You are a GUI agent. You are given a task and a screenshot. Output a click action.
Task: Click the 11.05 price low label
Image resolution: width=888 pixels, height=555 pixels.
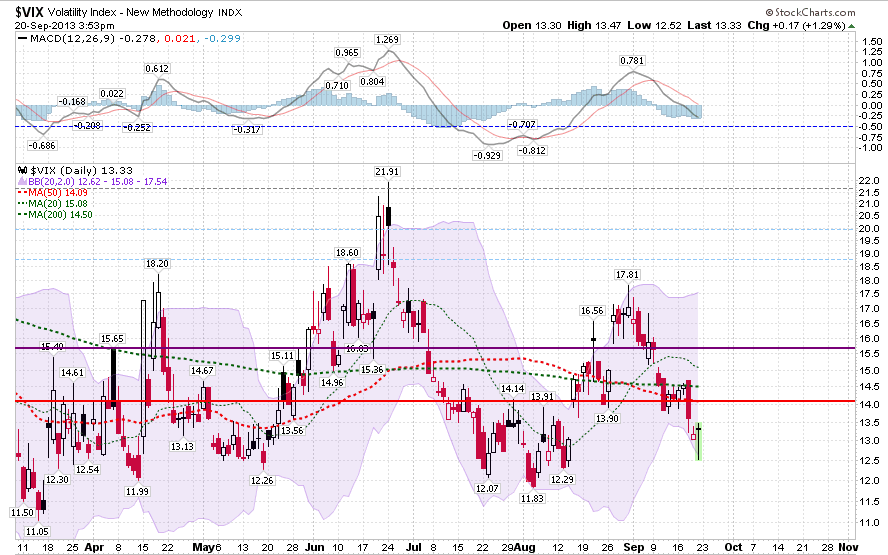tap(37, 532)
